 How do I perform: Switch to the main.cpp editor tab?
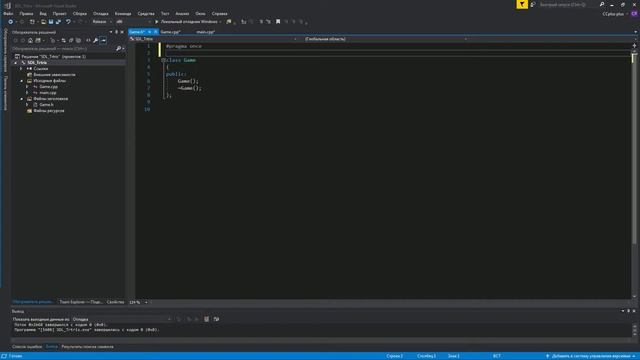(x=205, y=32)
